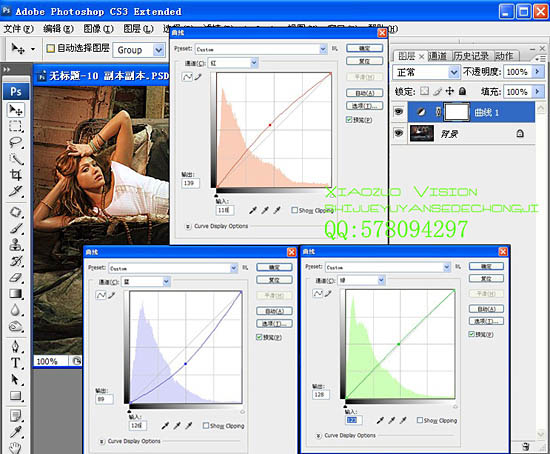Toggle visibility of 背景 layer
550x454 pixels.
click(x=398, y=133)
